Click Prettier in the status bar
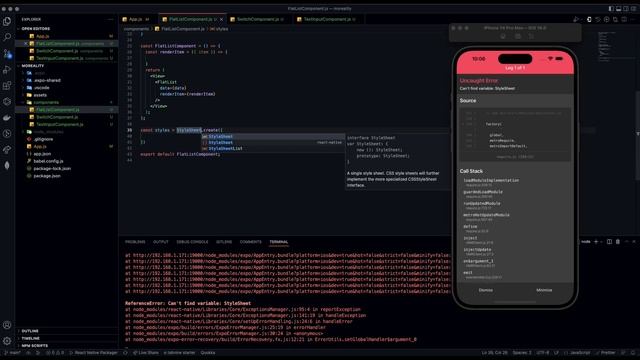640x360 pixels. coord(605,353)
